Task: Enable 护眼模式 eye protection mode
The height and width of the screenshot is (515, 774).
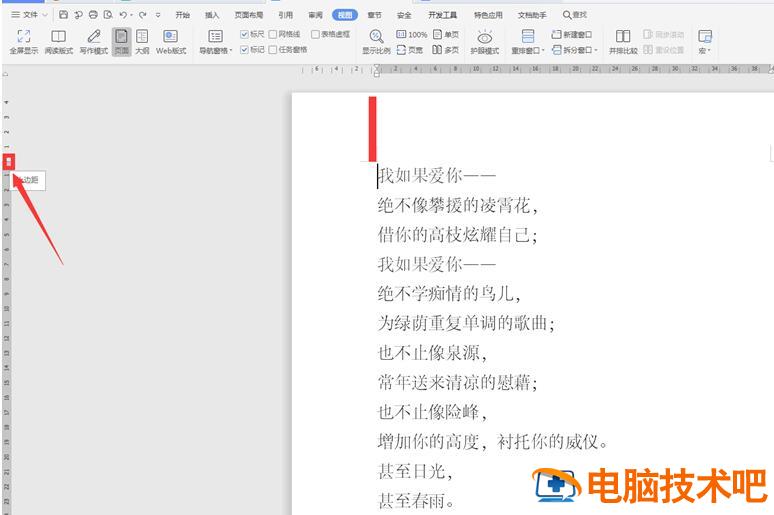Action: coord(485,36)
